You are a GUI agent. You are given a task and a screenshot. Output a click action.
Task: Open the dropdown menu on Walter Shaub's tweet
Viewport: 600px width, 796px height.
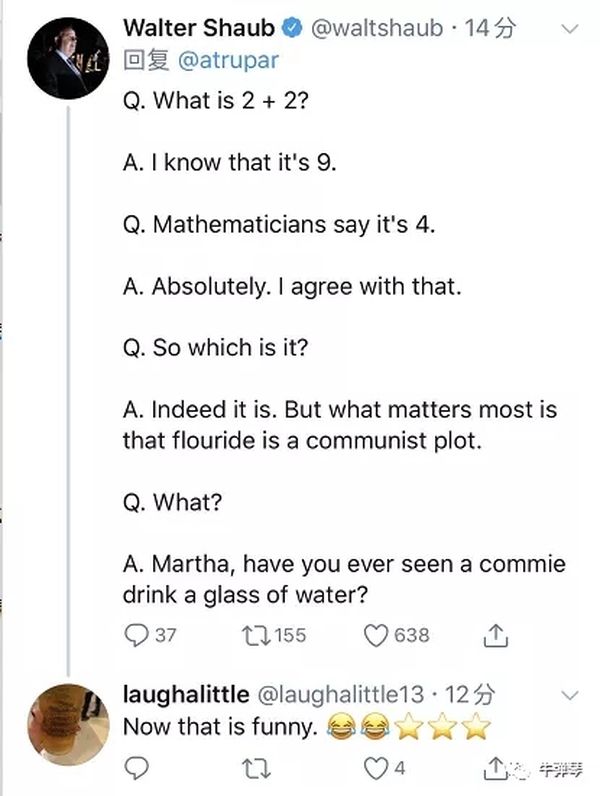(x=569, y=30)
